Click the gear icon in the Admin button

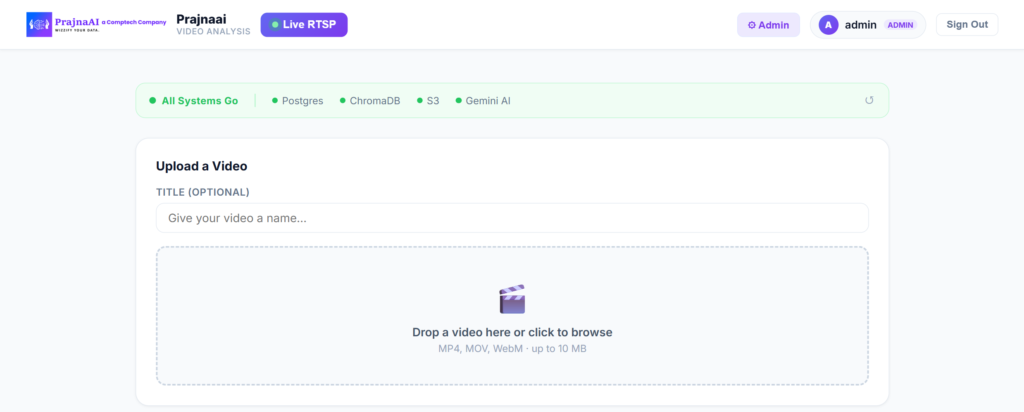click(x=752, y=25)
